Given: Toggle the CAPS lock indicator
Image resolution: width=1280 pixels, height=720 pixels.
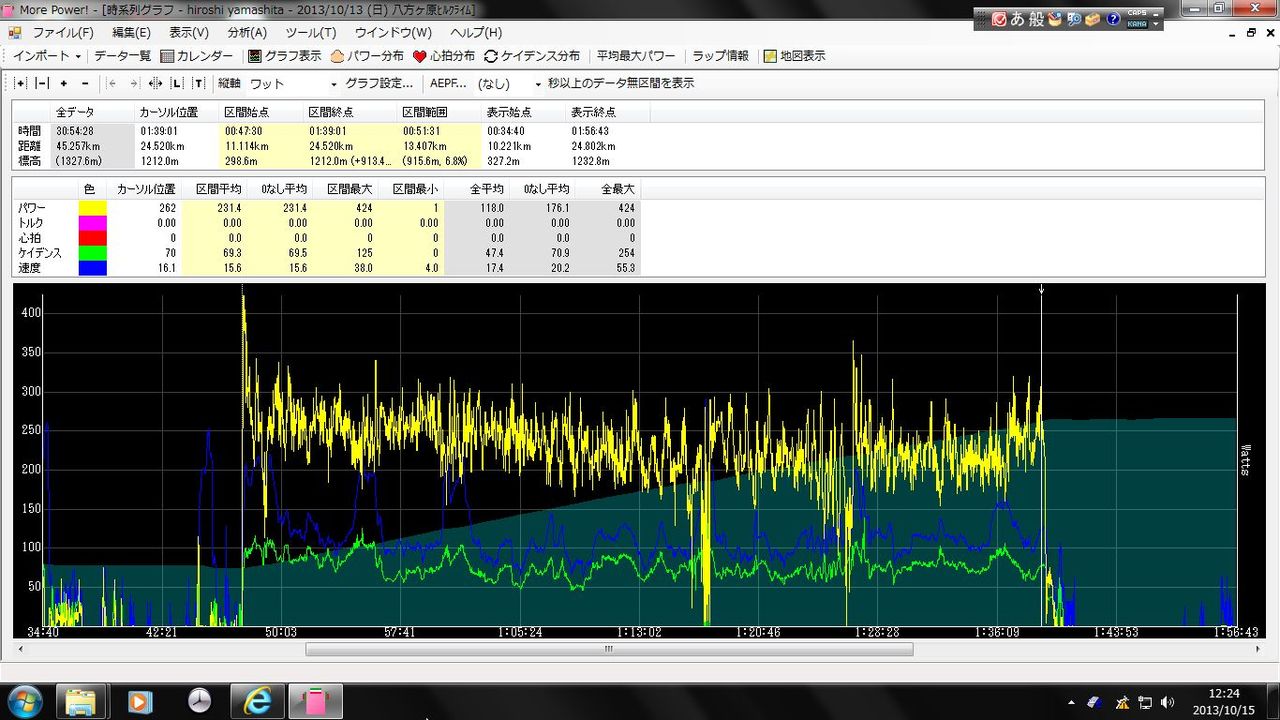Looking at the screenshot, I should pos(1137,14).
